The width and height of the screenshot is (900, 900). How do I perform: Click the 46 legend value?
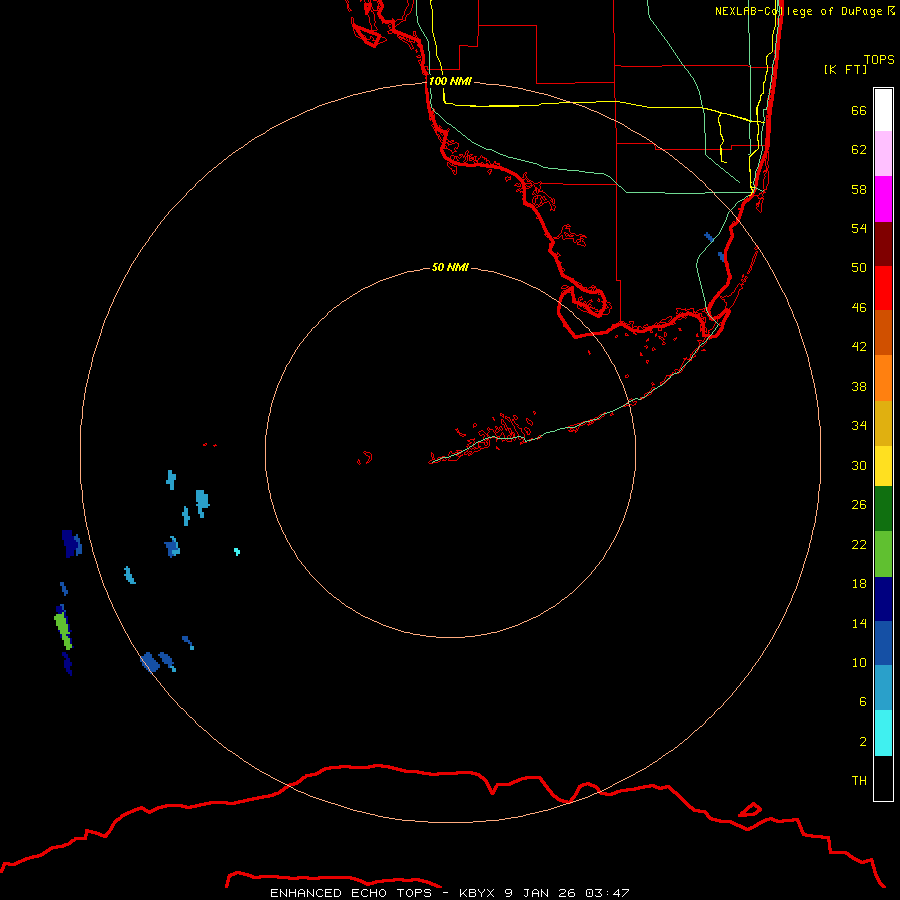[x=859, y=308]
